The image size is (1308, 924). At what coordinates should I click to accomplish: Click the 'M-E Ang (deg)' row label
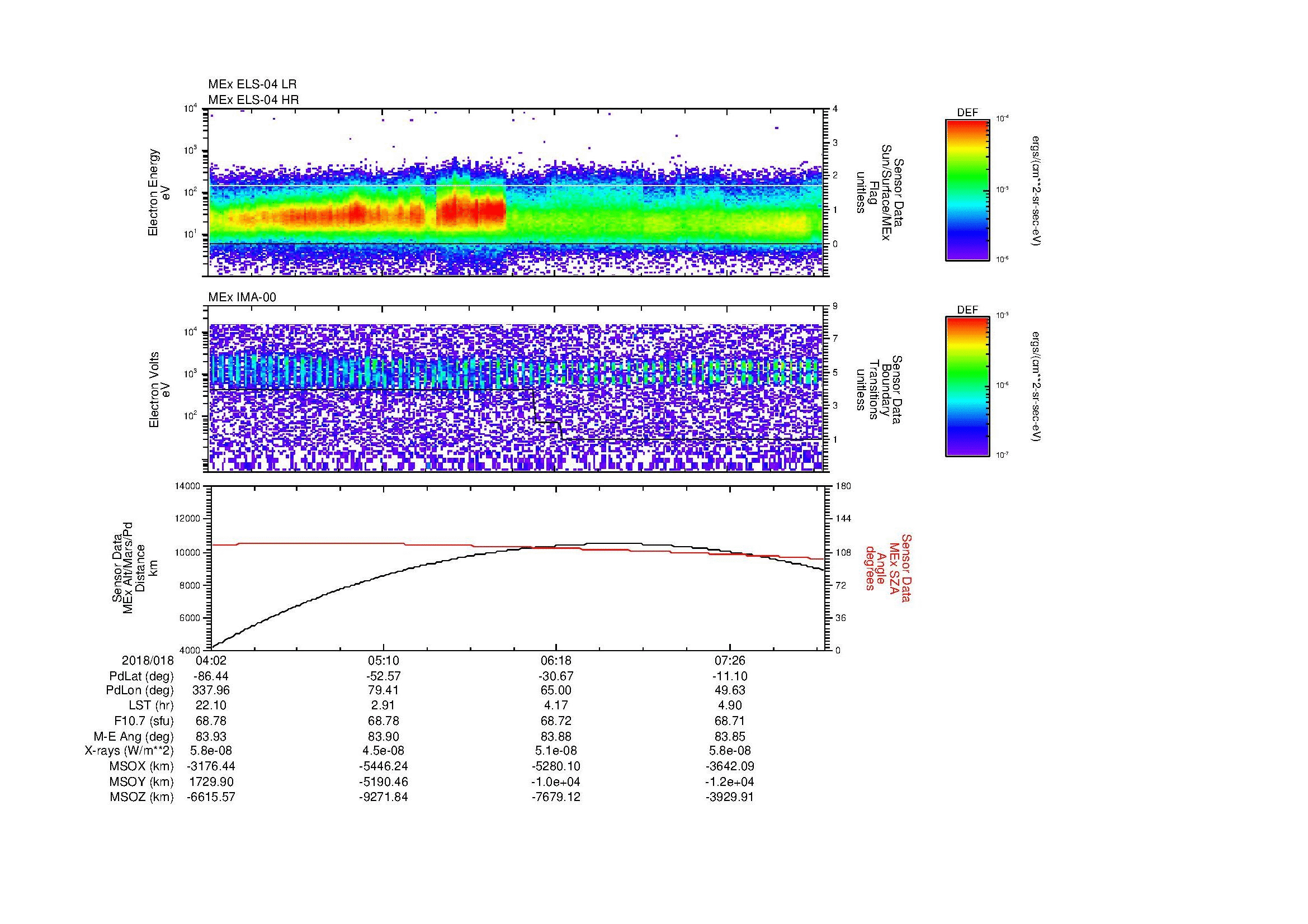pyautogui.click(x=133, y=736)
